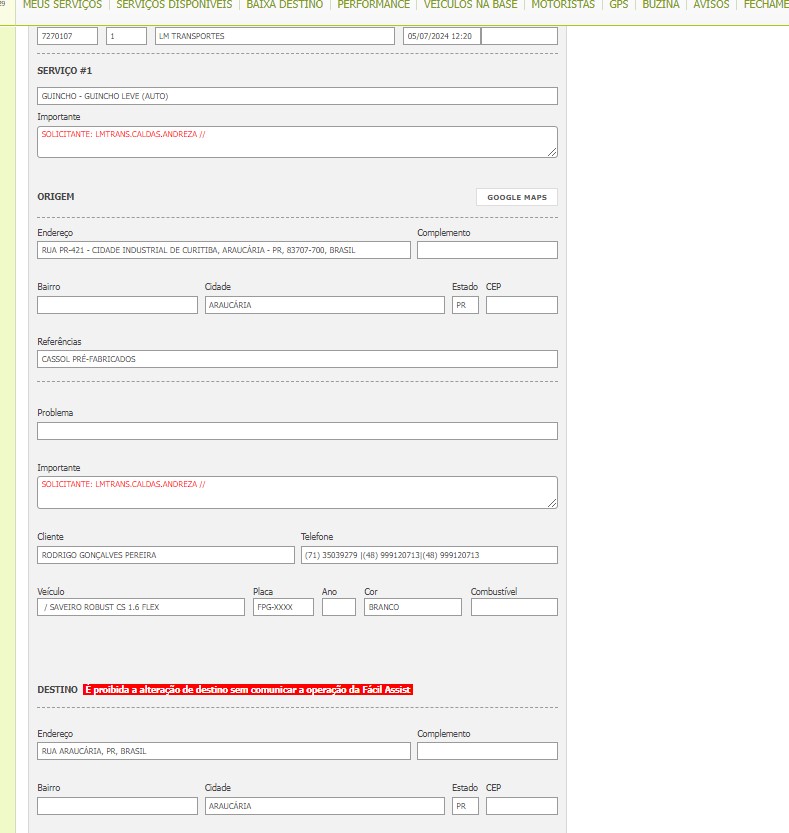Click the origin Bairro field
Screen dimensions: 789x833
click(117, 305)
